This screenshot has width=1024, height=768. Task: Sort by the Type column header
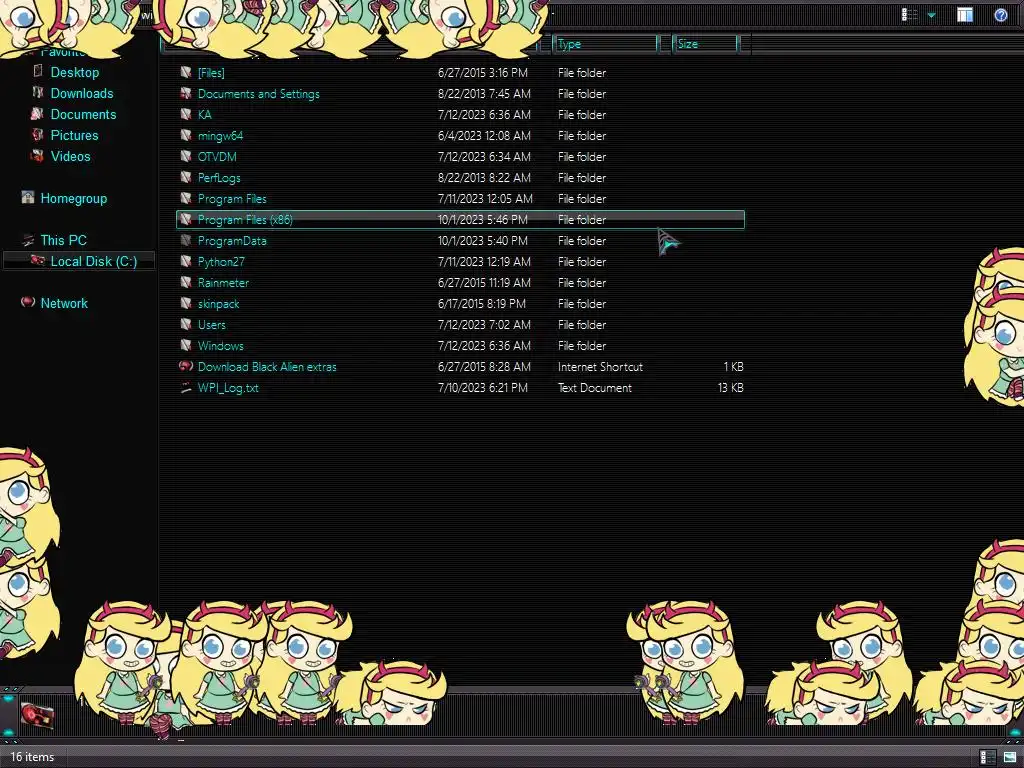605,44
